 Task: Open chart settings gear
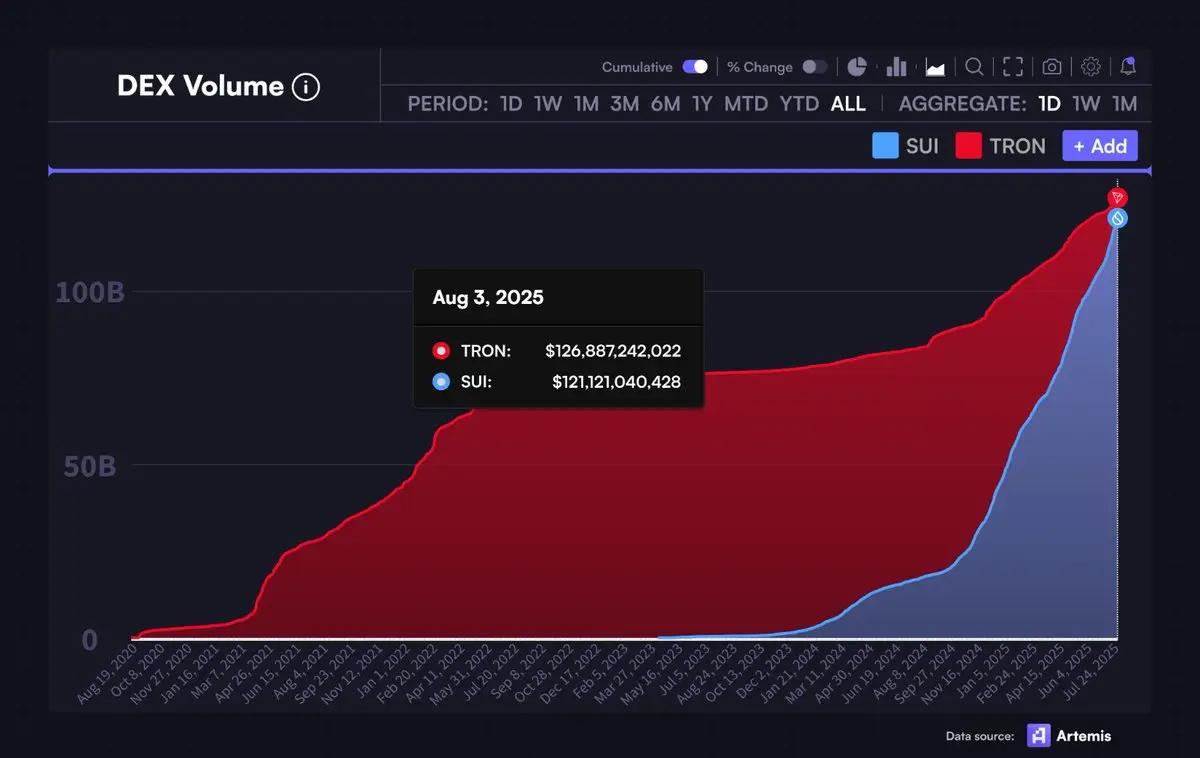[1091, 67]
